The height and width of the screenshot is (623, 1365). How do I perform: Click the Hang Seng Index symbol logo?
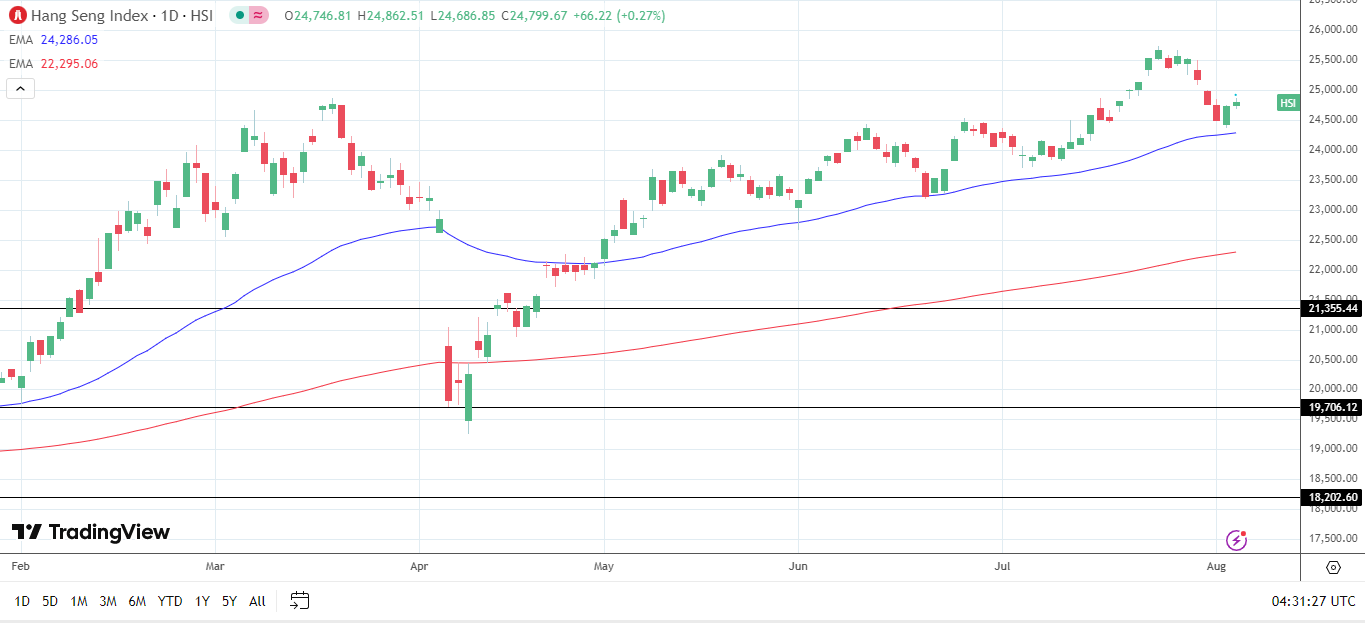point(17,16)
